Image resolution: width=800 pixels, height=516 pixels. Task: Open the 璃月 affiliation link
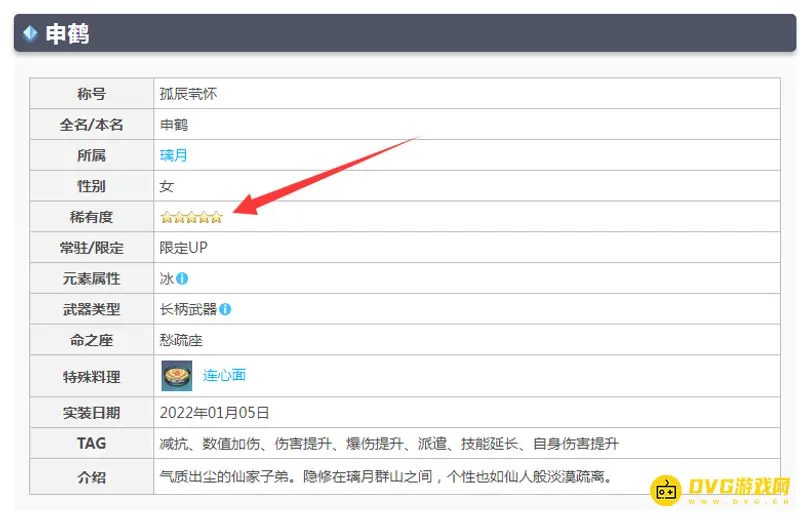coord(173,155)
